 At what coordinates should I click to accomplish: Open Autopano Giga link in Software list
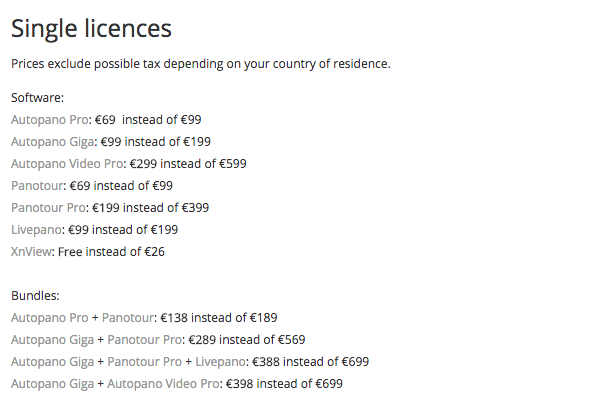coord(53,142)
